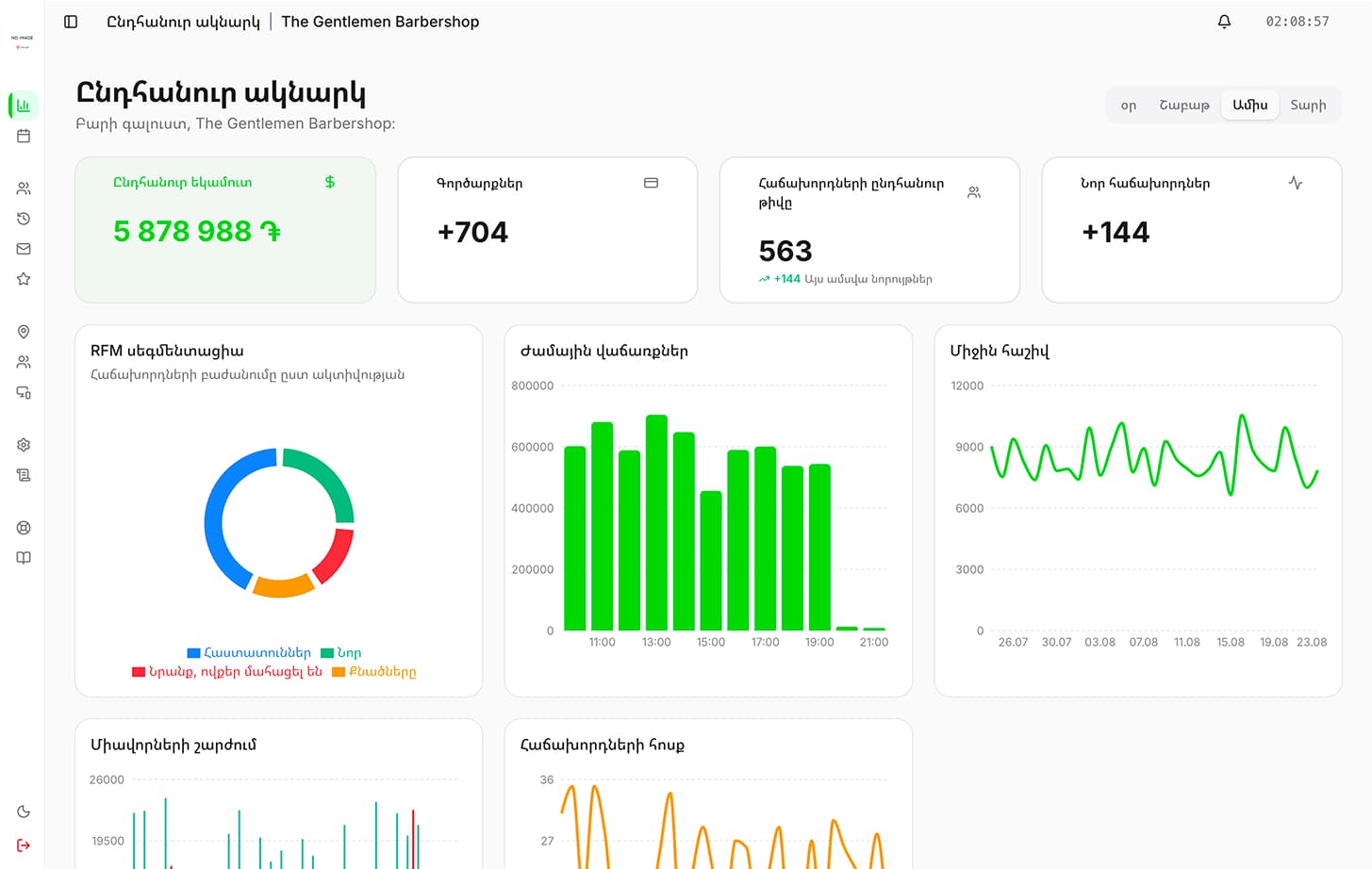
Task: Click the Ընդհանուր ակնարկ breadcrumb in the top bar
Action: click(x=183, y=22)
